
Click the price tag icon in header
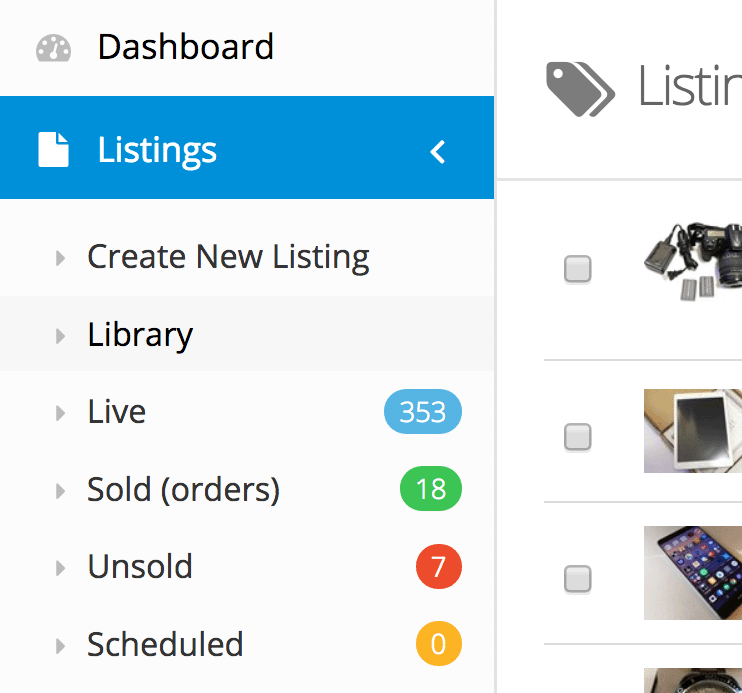point(580,88)
